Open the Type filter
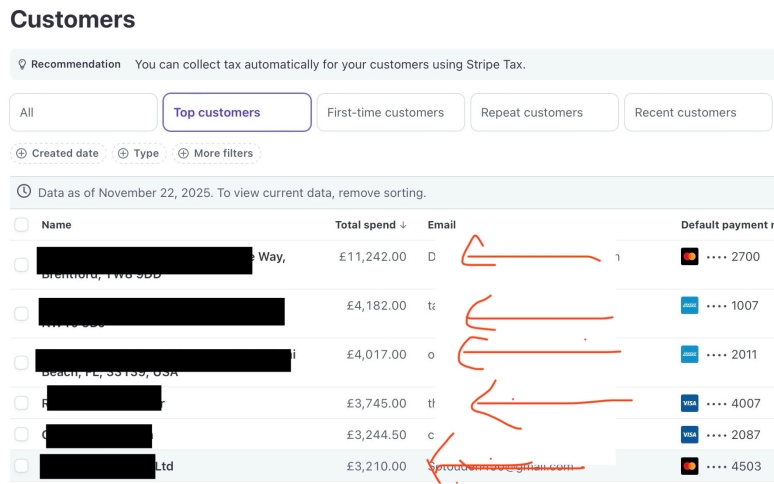Viewport: 774px width, 484px height. pos(137,153)
